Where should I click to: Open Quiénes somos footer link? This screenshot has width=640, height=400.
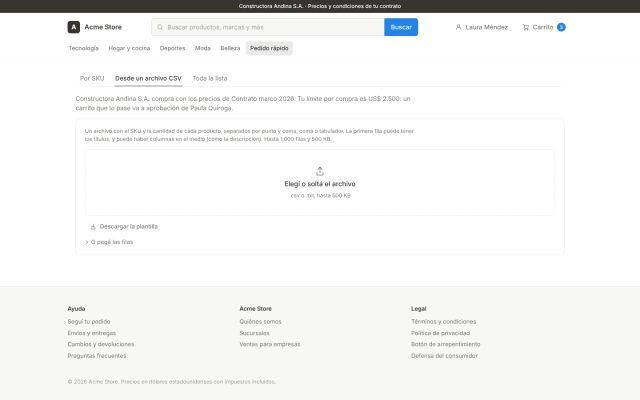(260, 322)
